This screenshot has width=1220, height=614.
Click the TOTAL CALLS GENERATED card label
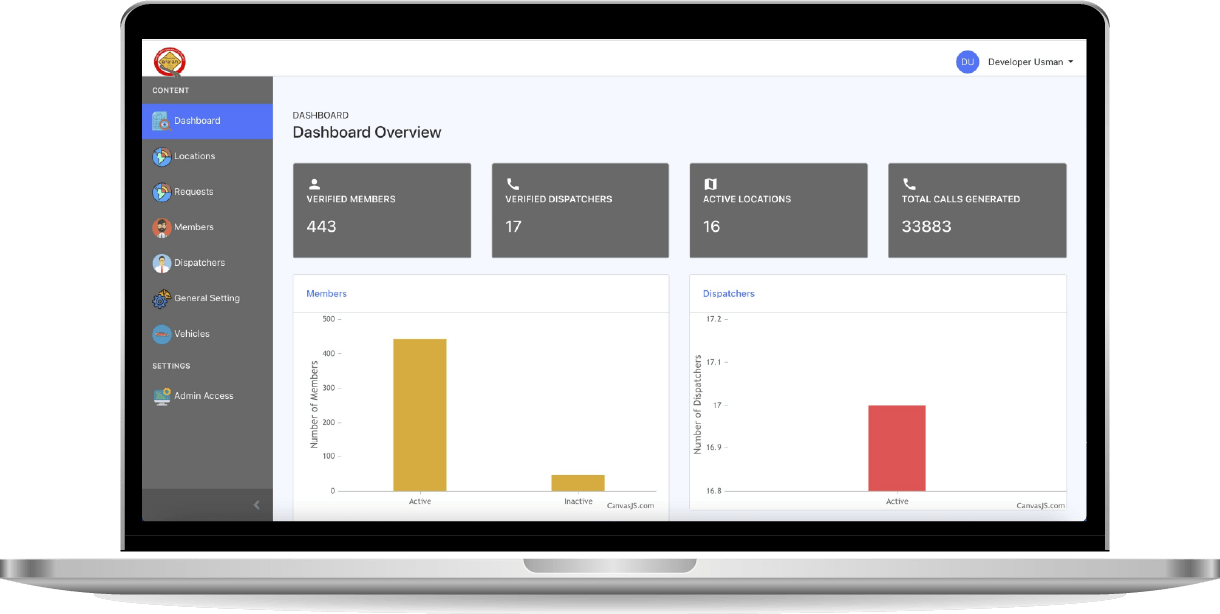coord(961,200)
